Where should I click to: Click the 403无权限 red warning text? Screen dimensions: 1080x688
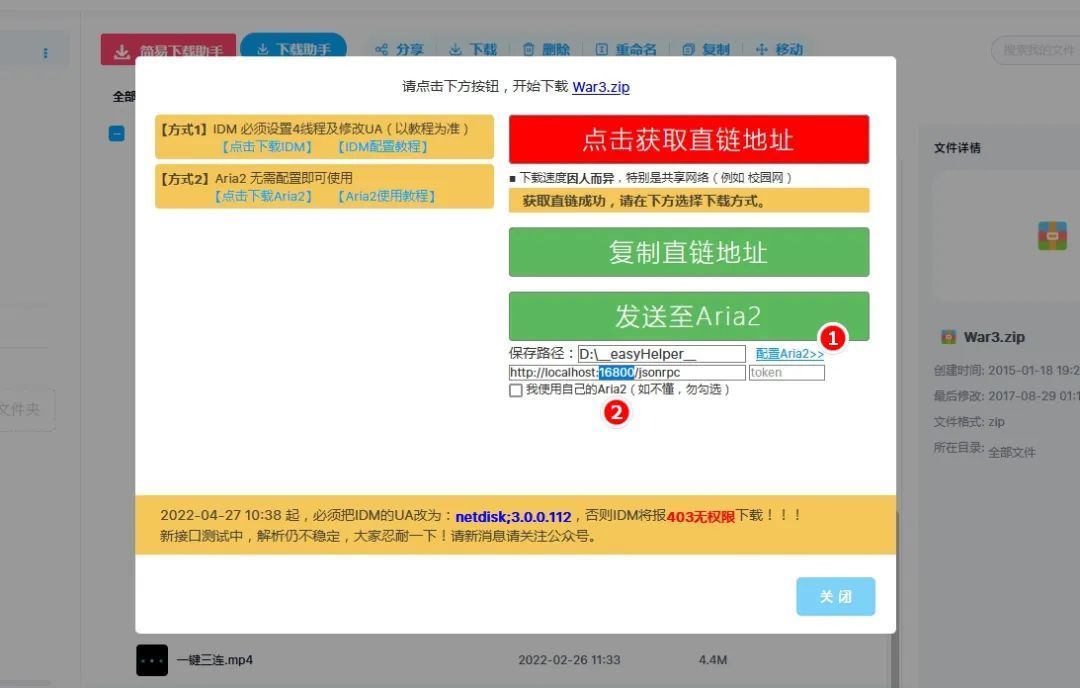click(x=700, y=517)
